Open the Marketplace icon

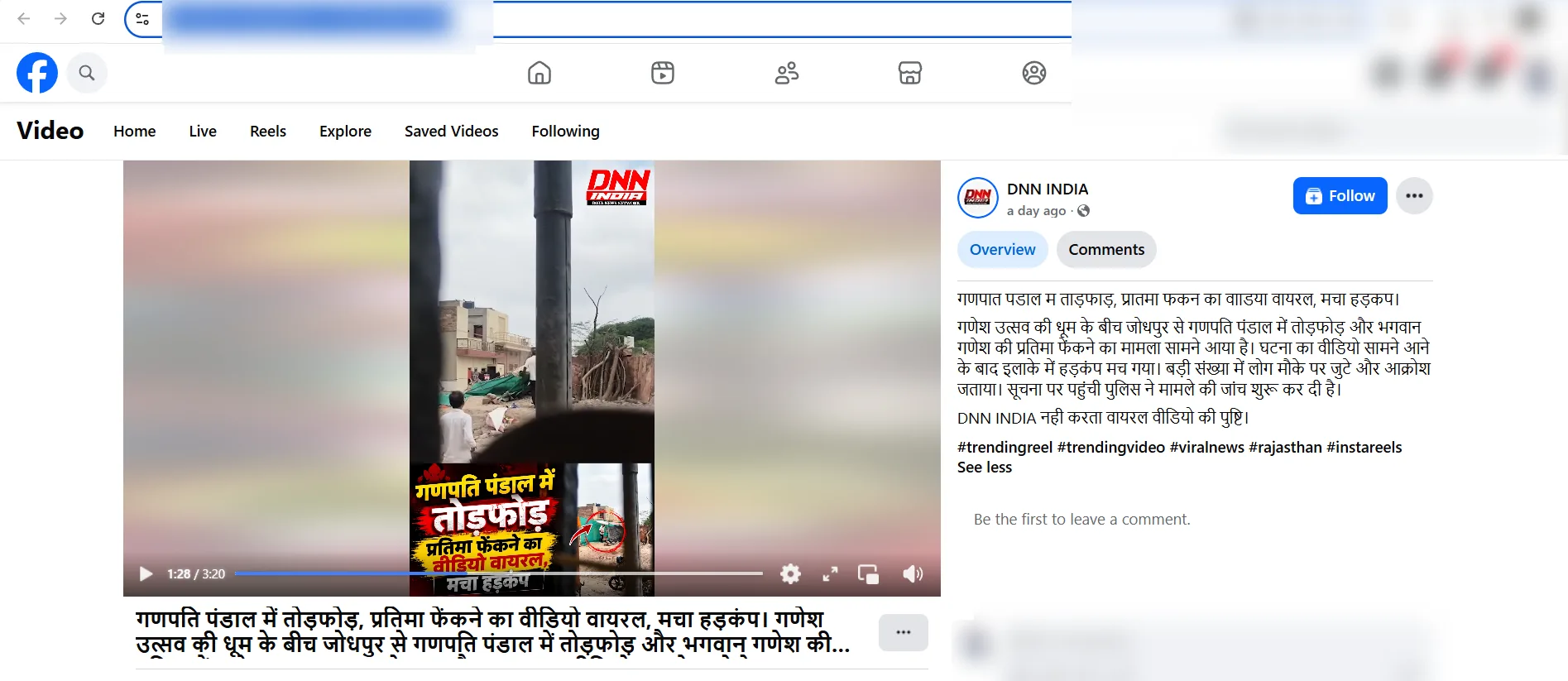(910, 73)
